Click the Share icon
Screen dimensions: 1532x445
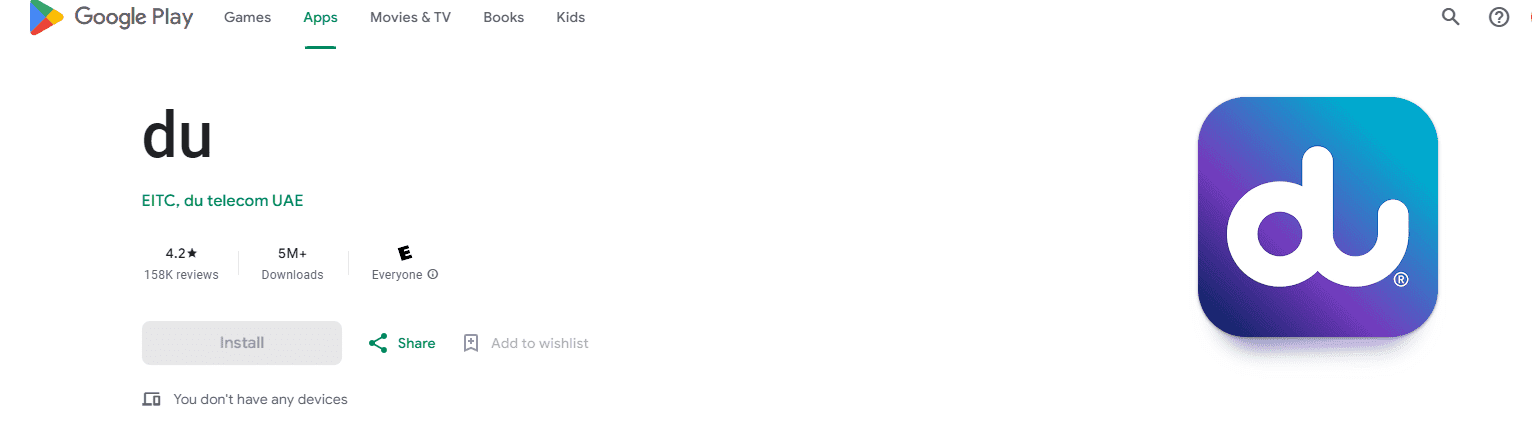(x=378, y=343)
